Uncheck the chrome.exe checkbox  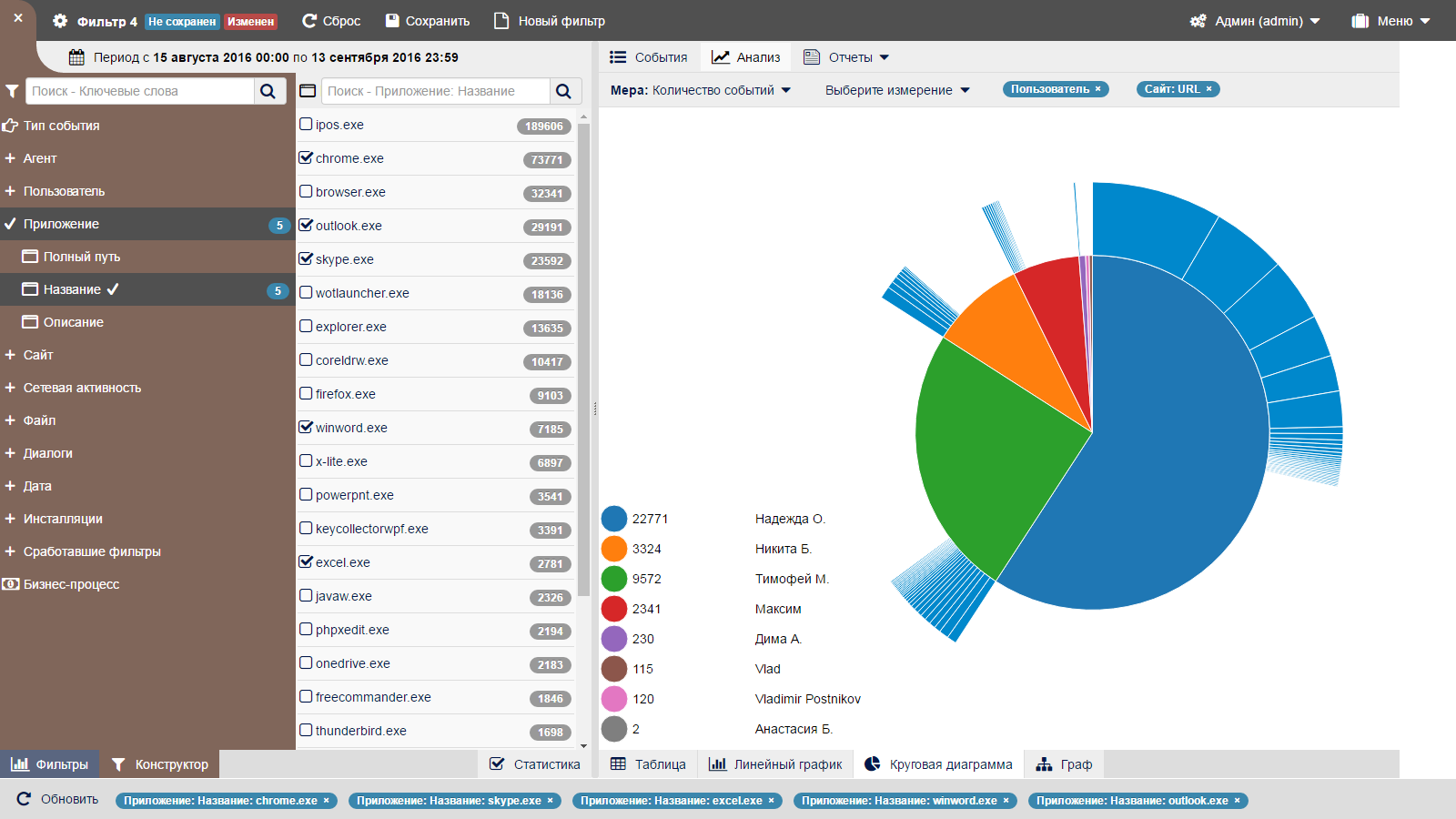[306, 157]
